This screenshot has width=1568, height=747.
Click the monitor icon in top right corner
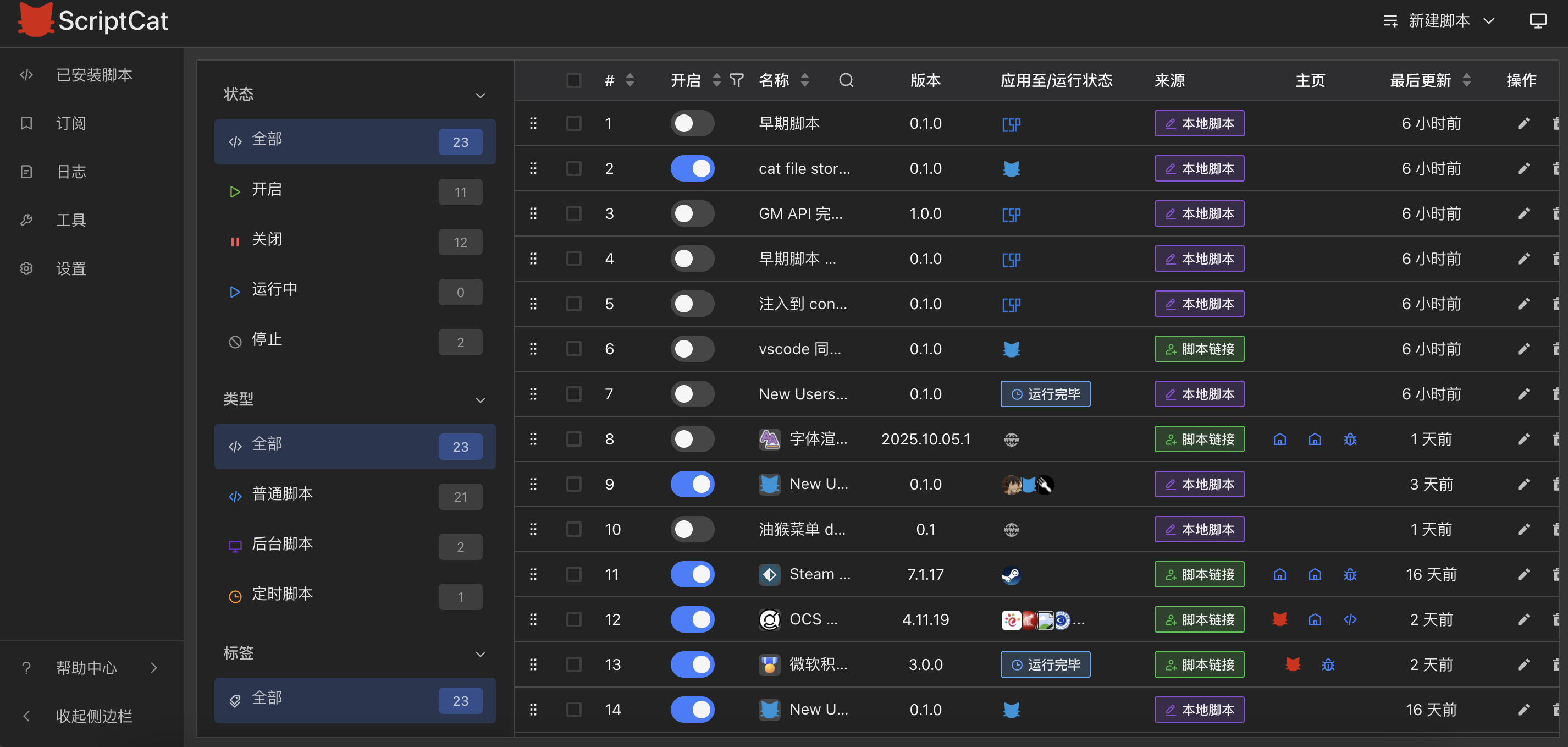pyautogui.click(x=1538, y=21)
